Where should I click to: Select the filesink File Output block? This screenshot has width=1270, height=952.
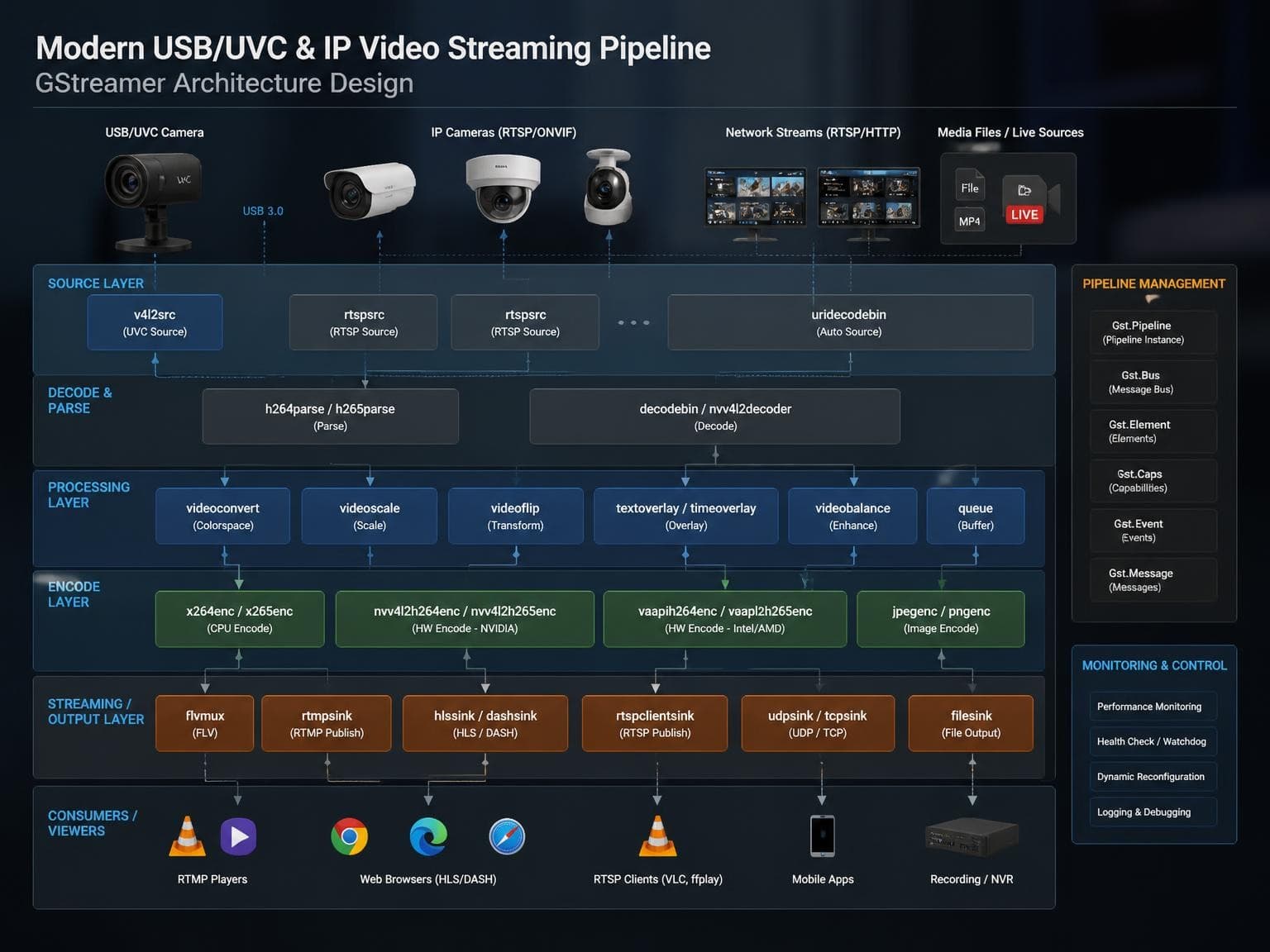pyautogui.click(x=971, y=723)
